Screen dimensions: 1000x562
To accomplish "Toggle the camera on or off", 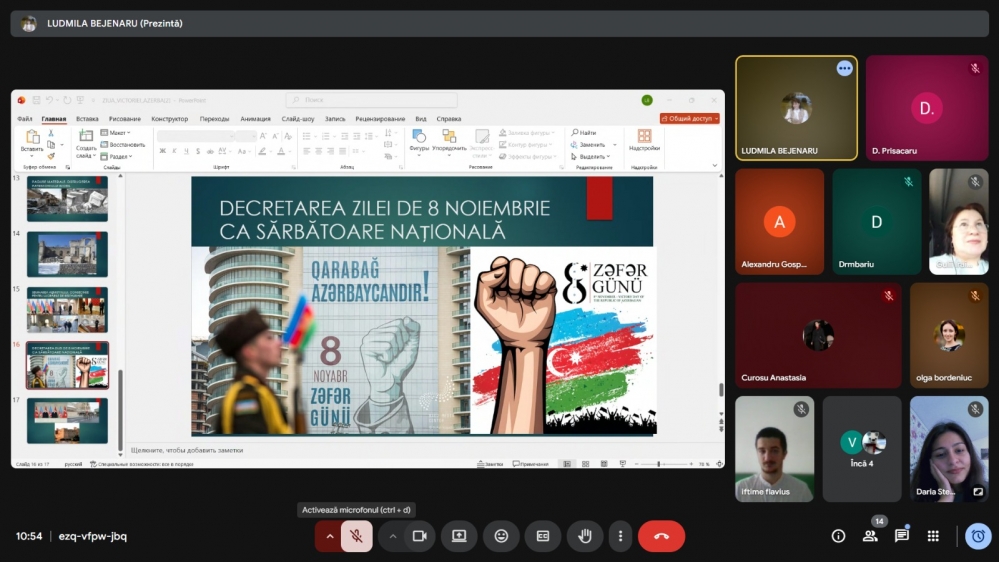I will (419, 536).
